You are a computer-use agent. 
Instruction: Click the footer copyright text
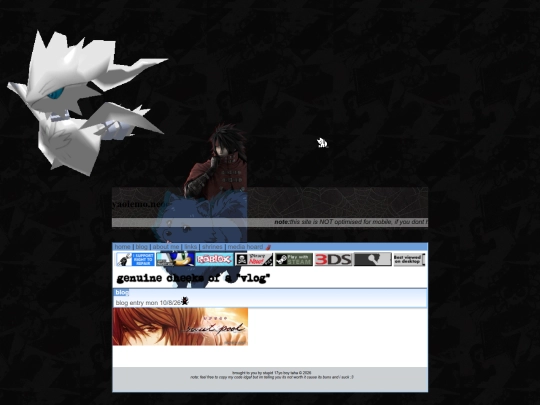(272, 373)
